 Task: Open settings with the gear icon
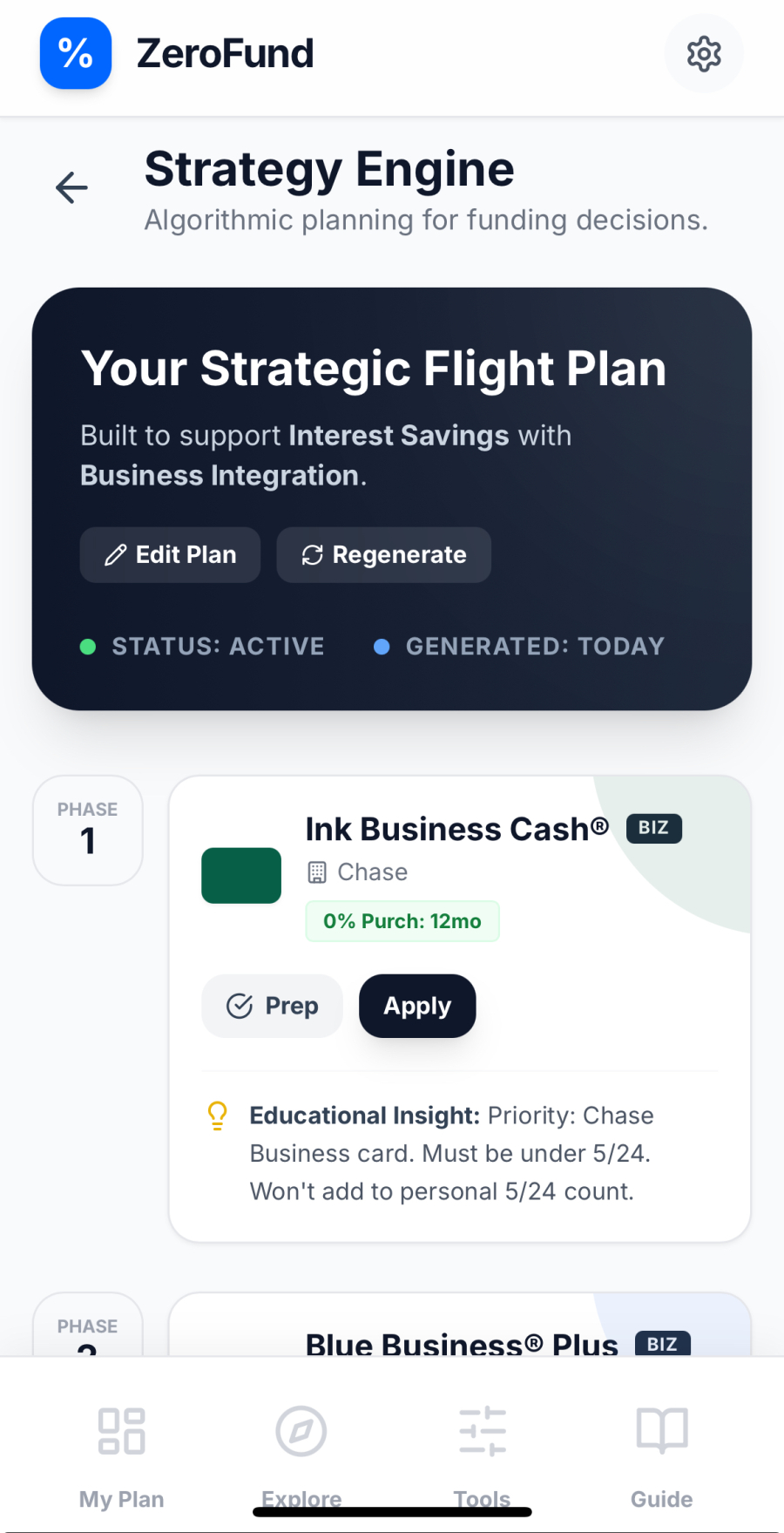[x=703, y=54]
